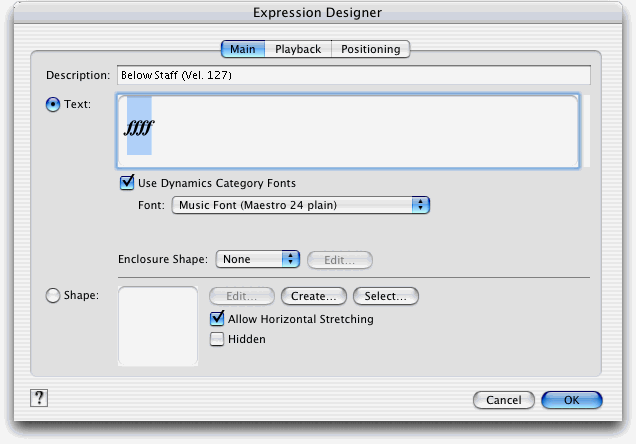Click the Cancel button
Viewport: 636px width, 444px height.
coord(504,400)
